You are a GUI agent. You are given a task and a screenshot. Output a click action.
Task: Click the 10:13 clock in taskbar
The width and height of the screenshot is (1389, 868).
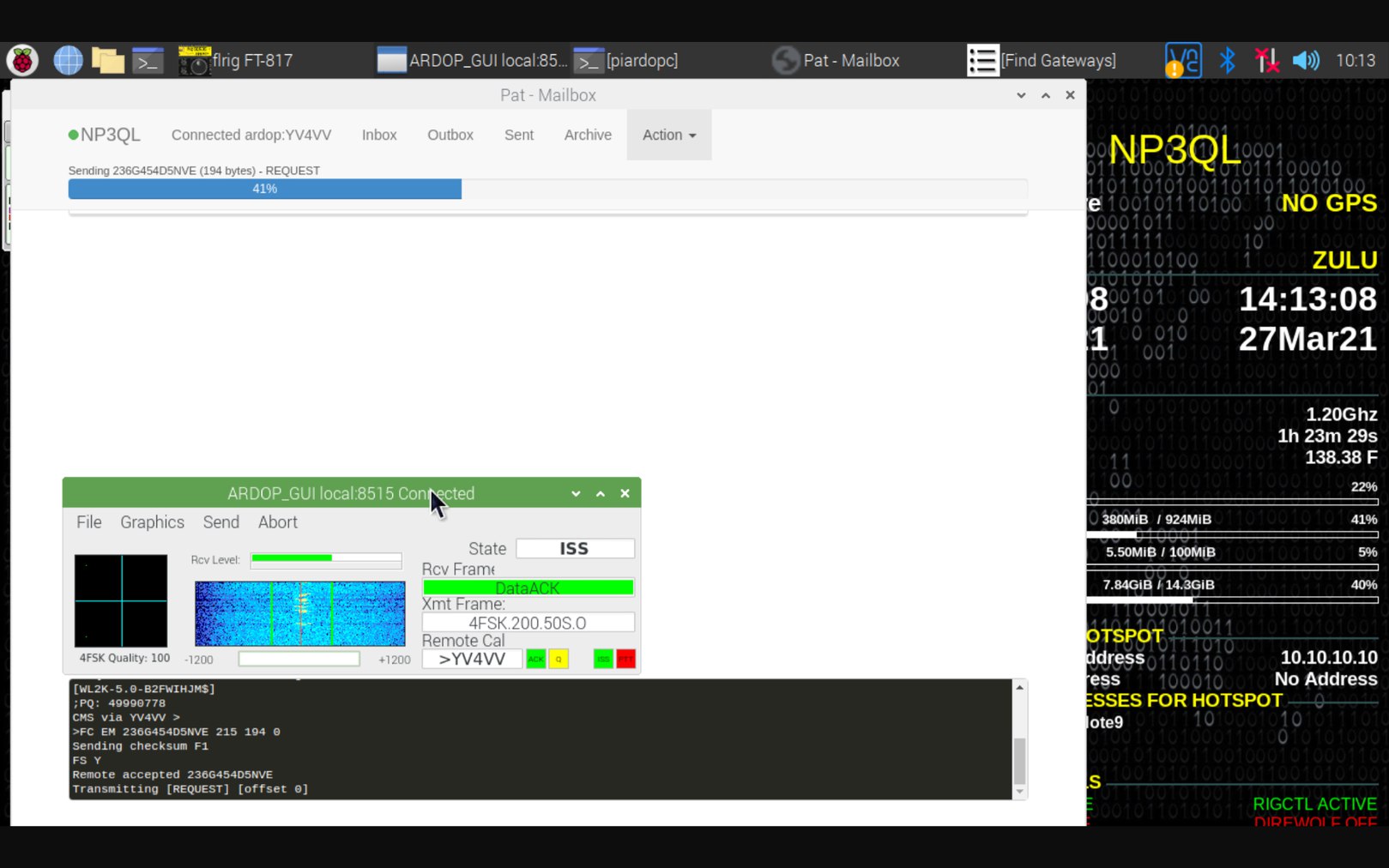(x=1356, y=60)
